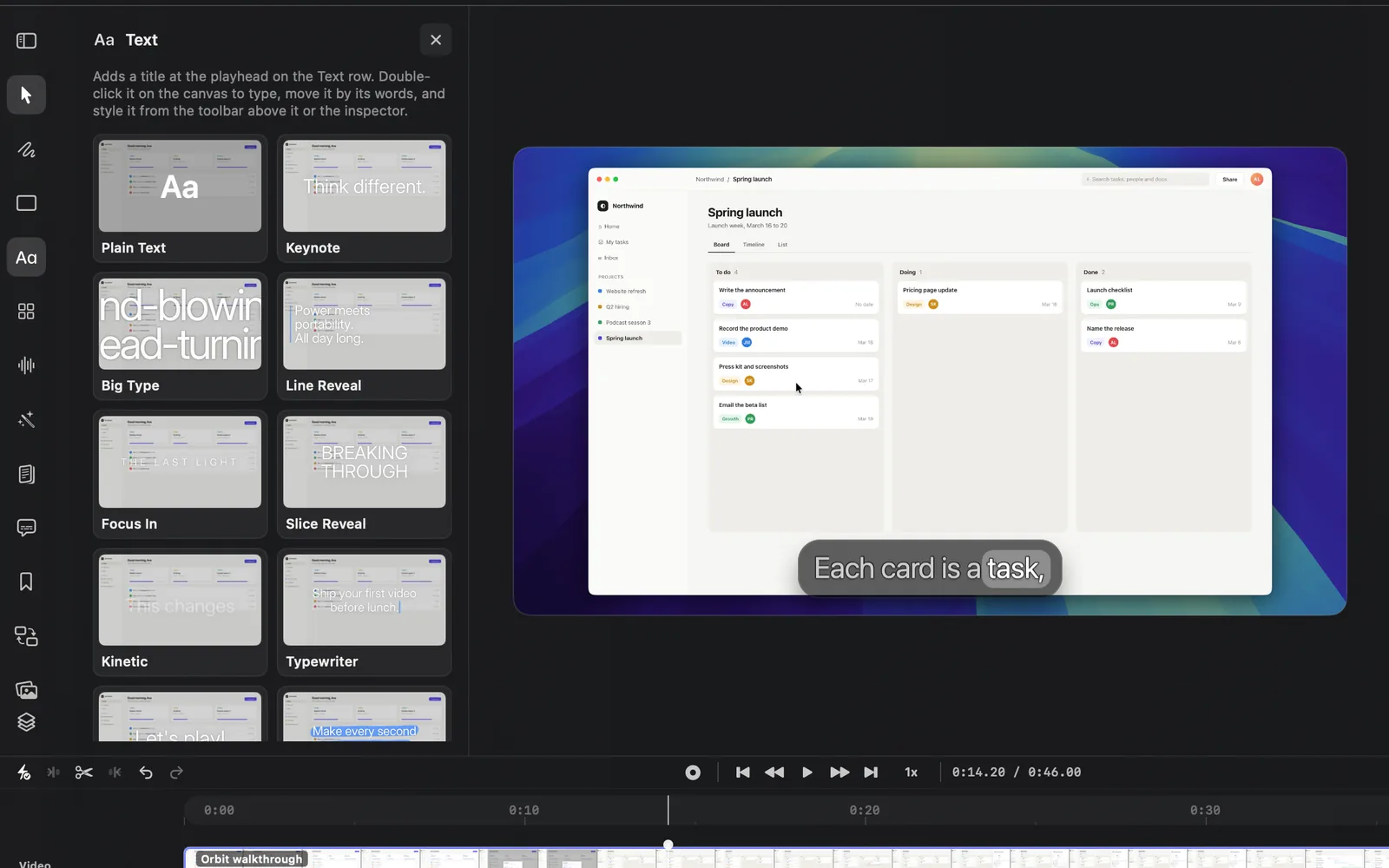Choose the Line Reveal text preset
The width and height of the screenshot is (1389, 868).
365,337
